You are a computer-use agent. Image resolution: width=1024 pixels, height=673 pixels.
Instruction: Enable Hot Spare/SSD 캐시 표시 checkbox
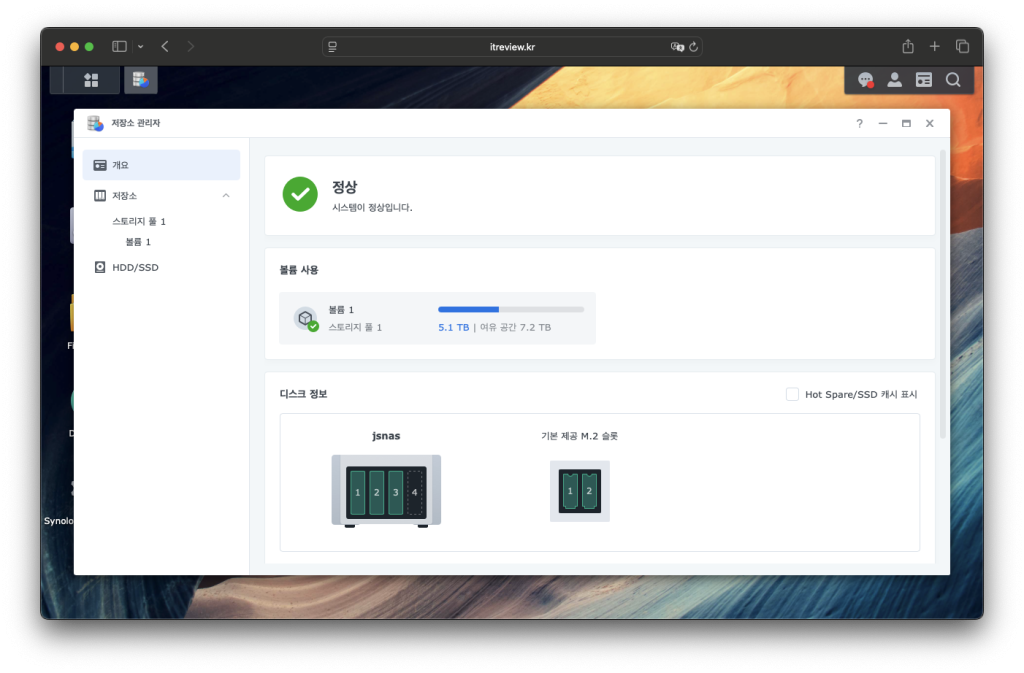tap(792, 394)
